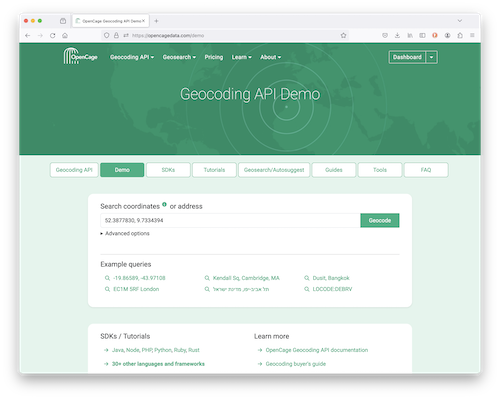This screenshot has height=399, width=500.
Task: Open the FAQ tab
Action: point(426,170)
